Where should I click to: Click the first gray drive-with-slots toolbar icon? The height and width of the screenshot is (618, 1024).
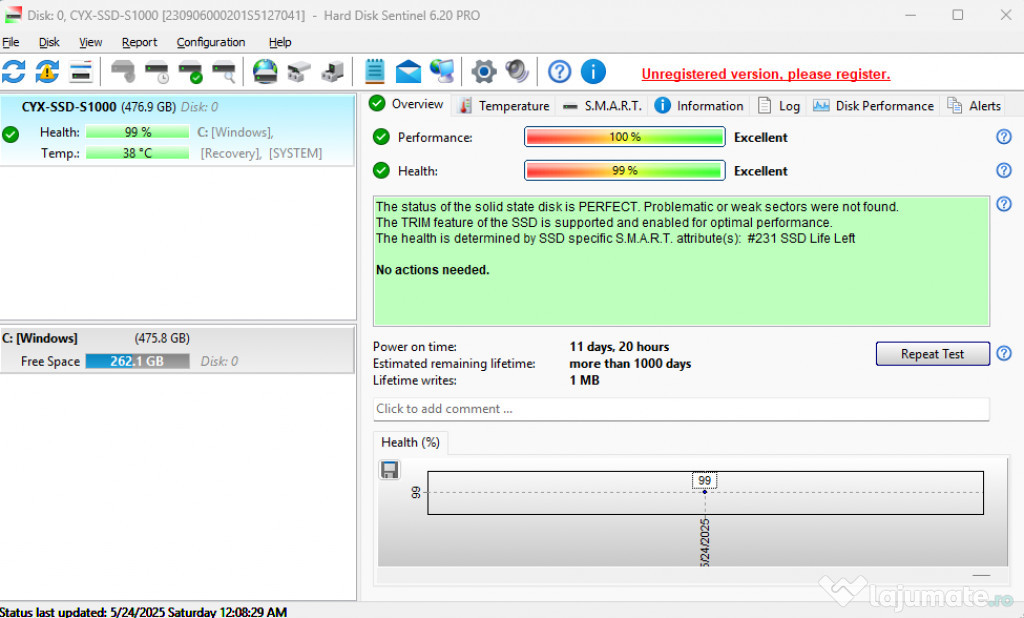299,71
